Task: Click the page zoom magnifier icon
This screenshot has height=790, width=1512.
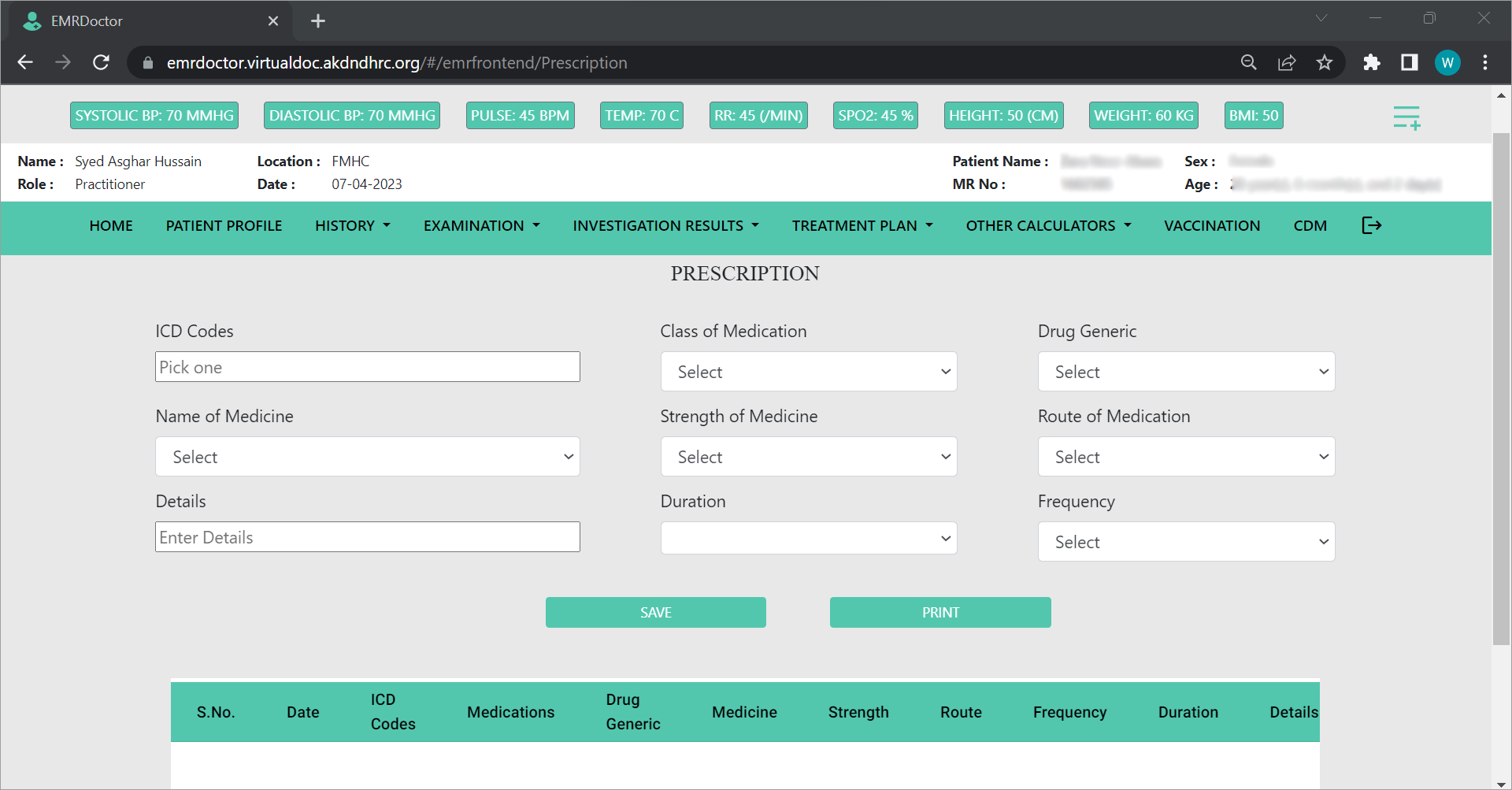Action: [1249, 62]
